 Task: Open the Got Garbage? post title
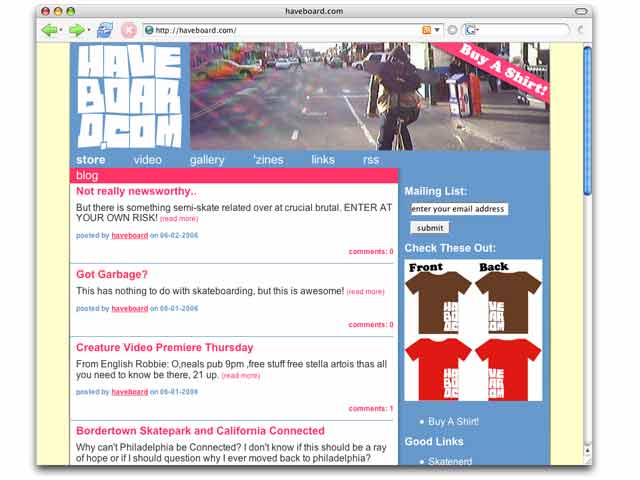(112, 274)
